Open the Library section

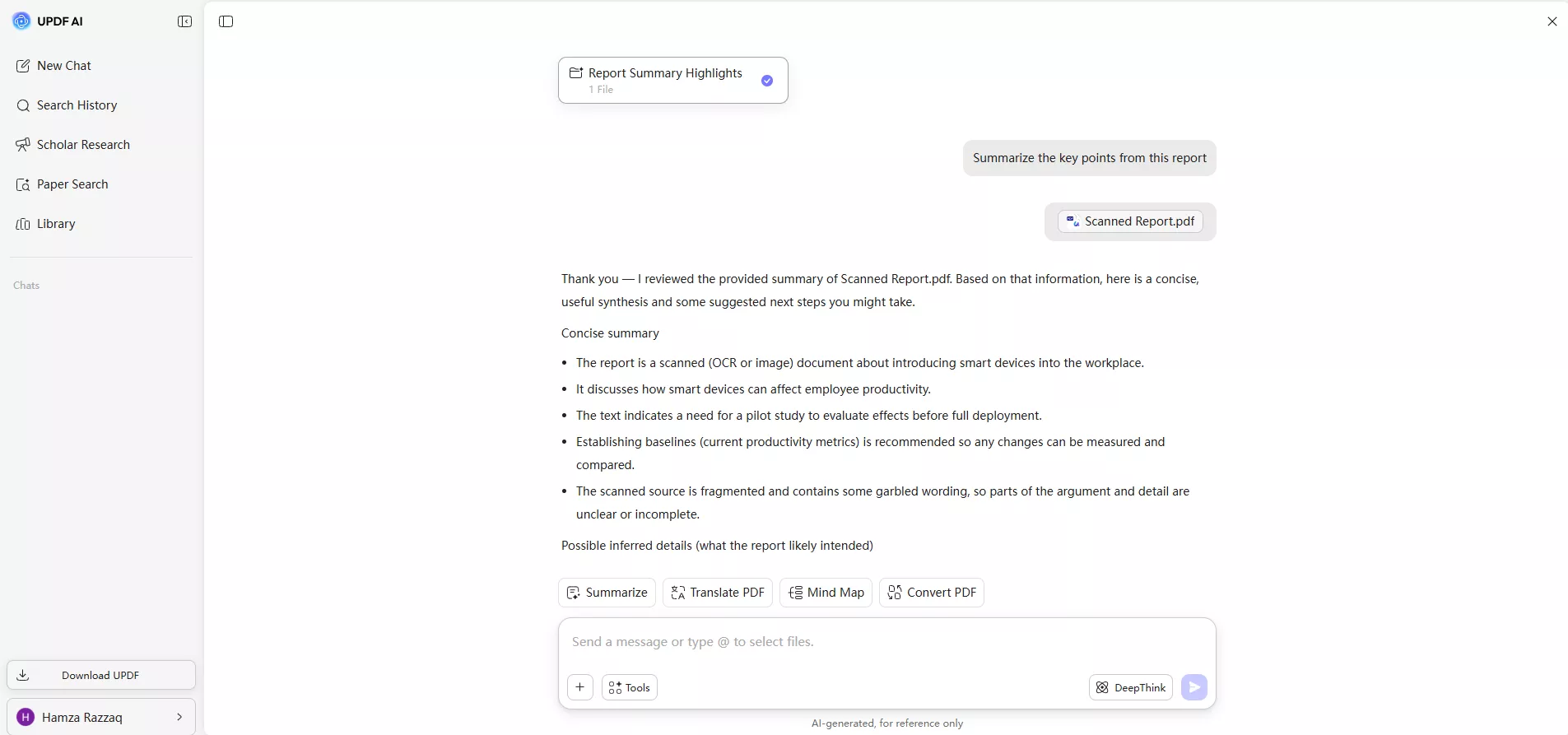[x=56, y=224]
